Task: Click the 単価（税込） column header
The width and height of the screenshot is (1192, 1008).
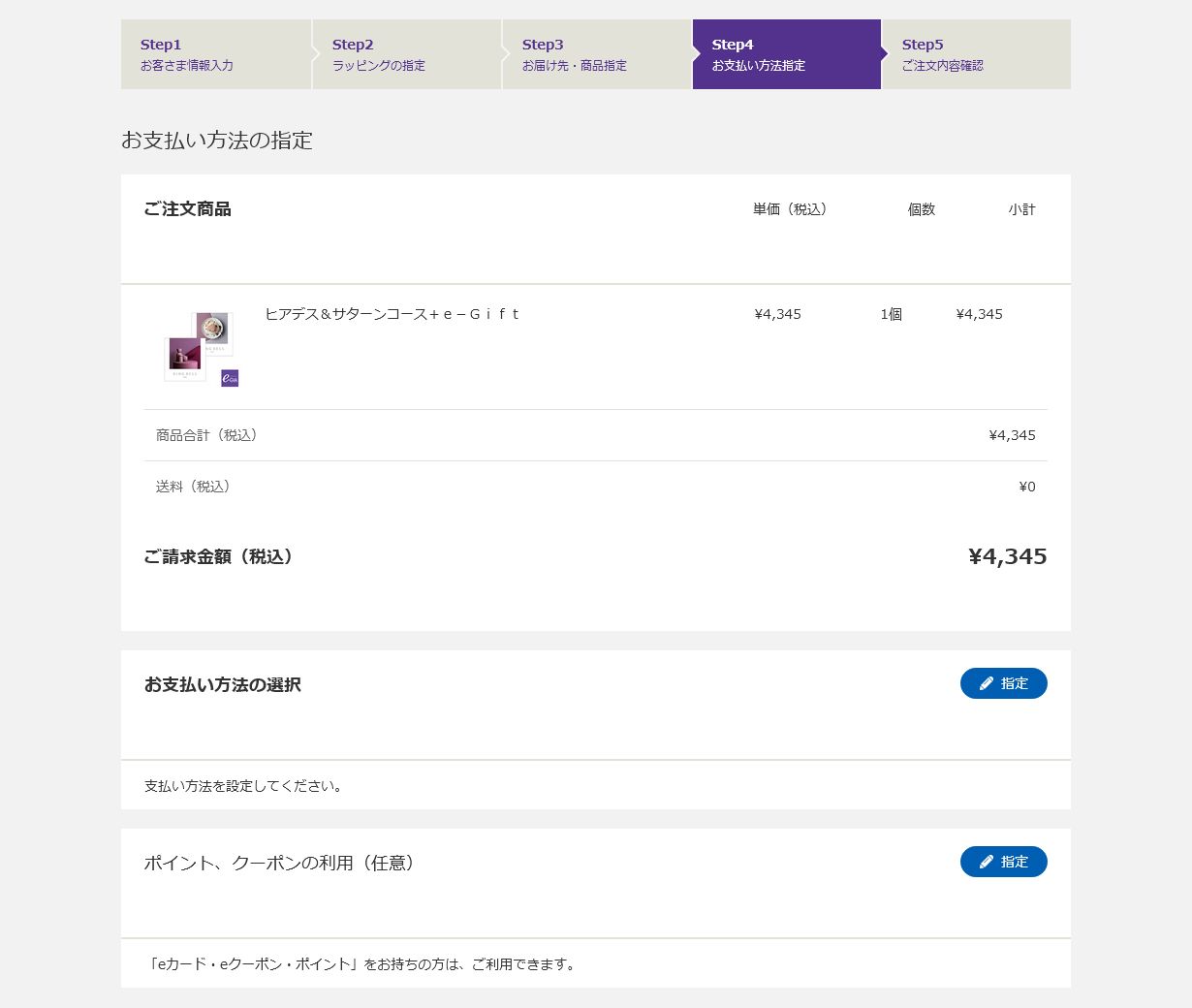Action: coord(793,209)
